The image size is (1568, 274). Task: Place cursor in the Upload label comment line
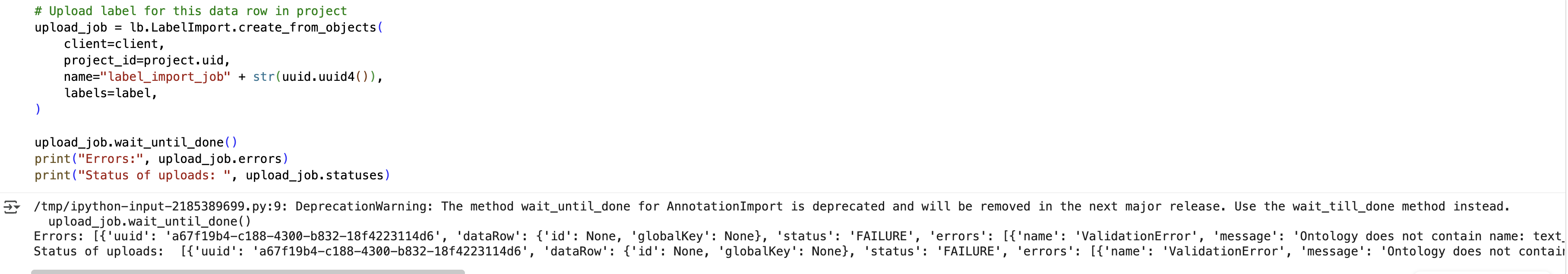click(x=190, y=11)
